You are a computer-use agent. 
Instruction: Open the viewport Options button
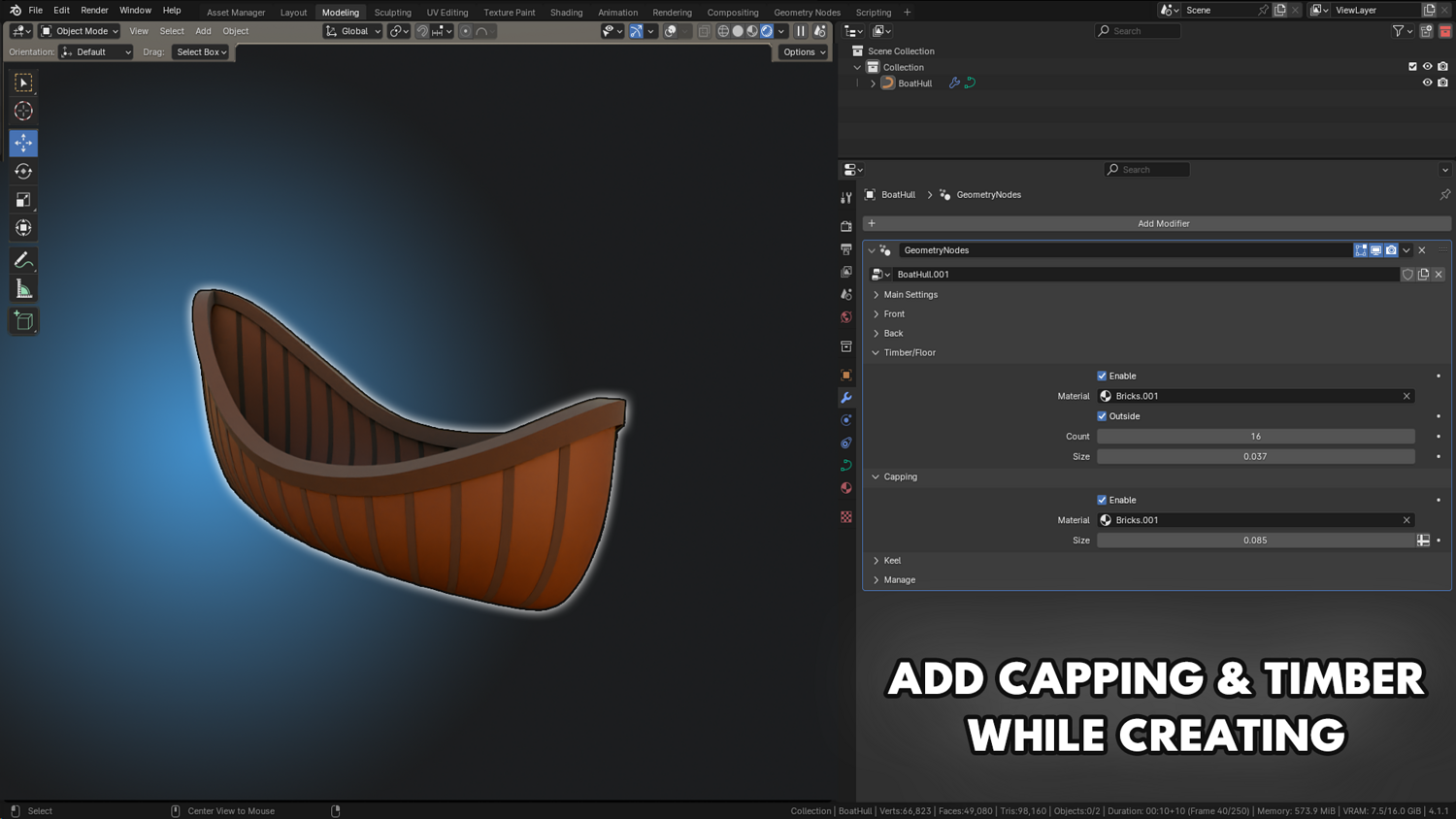coord(804,52)
